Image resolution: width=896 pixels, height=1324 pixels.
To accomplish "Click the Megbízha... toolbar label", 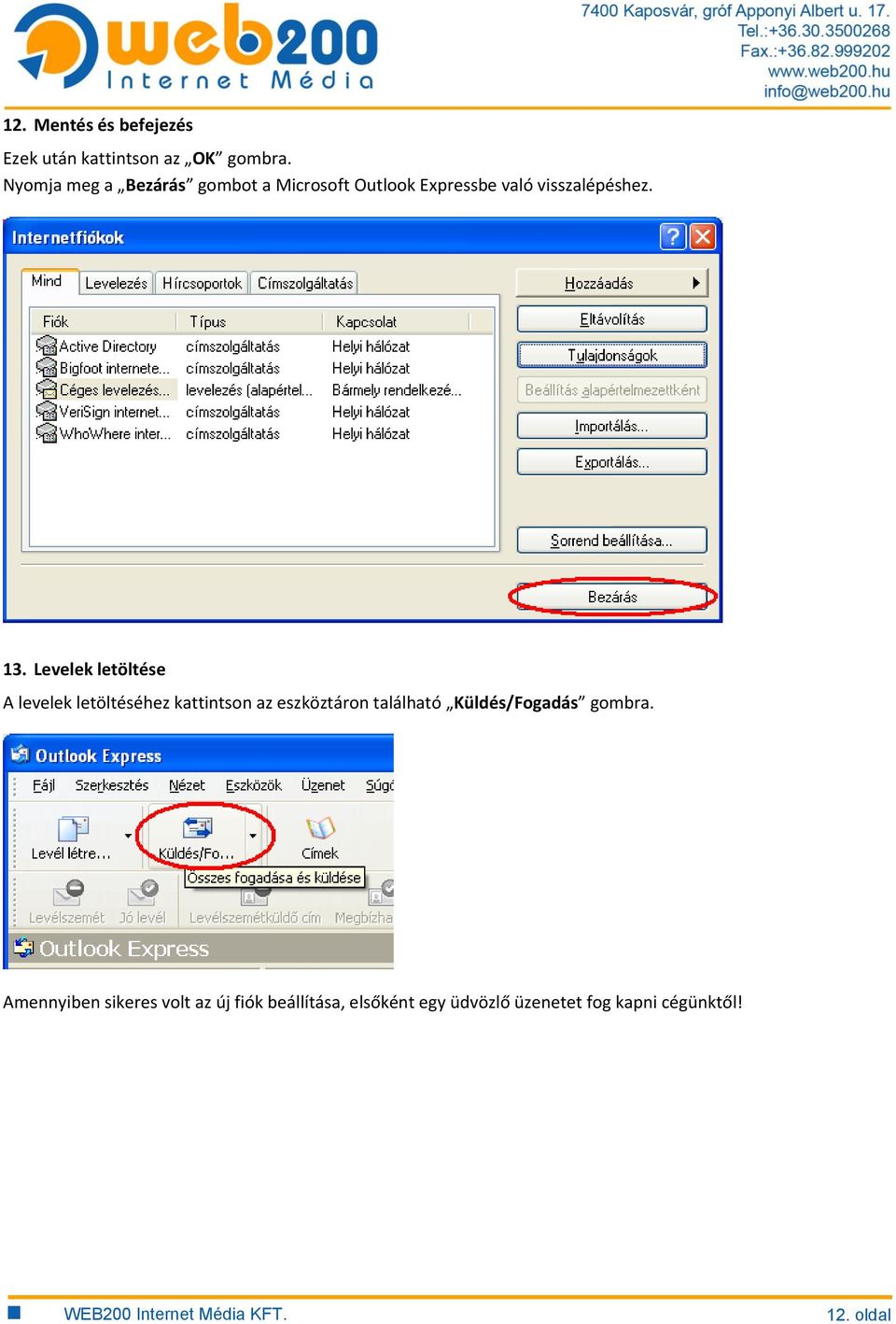I will [x=363, y=918].
